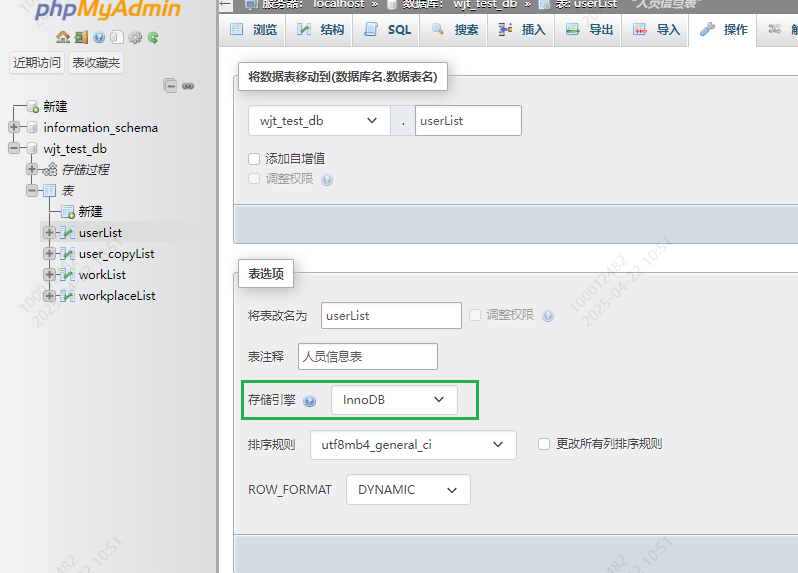This screenshot has width=798, height=573.
Task: Click the collapse-all navigation tree icon
Action: tap(170, 85)
